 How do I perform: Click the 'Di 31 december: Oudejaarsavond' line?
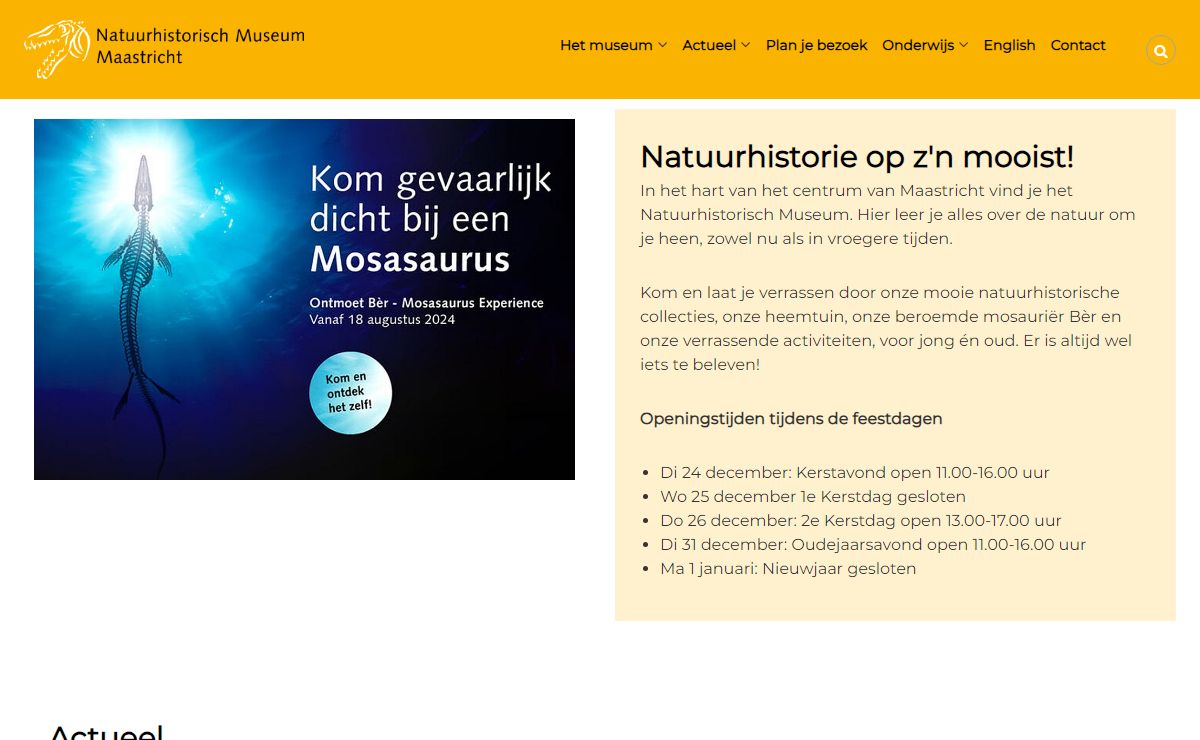point(873,544)
